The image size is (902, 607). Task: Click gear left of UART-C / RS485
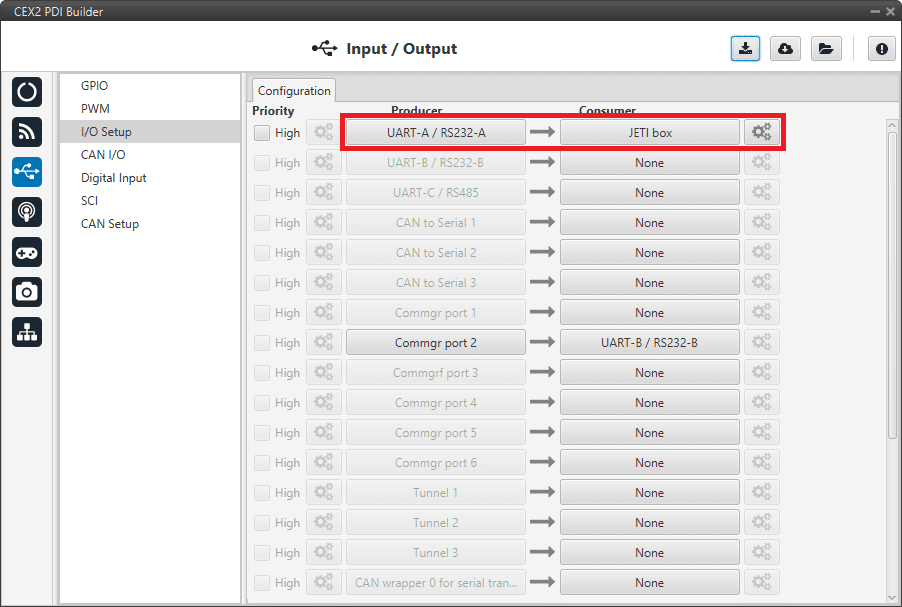(324, 192)
